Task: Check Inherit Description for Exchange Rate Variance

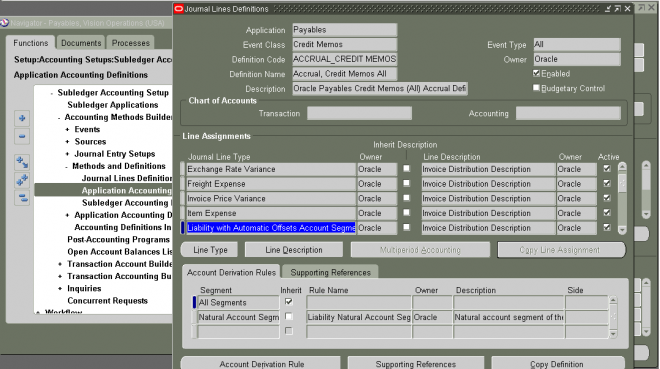Action: (x=407, y=168)
